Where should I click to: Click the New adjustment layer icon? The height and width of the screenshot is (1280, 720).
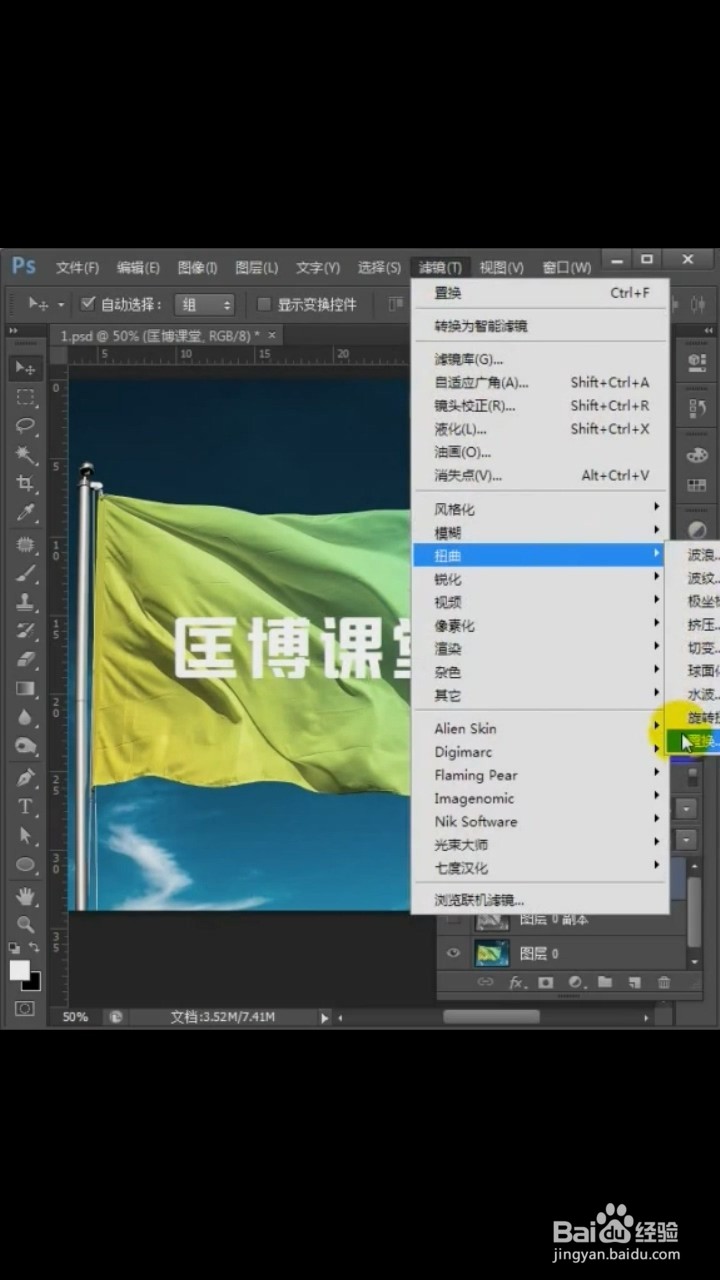(575, 983)
